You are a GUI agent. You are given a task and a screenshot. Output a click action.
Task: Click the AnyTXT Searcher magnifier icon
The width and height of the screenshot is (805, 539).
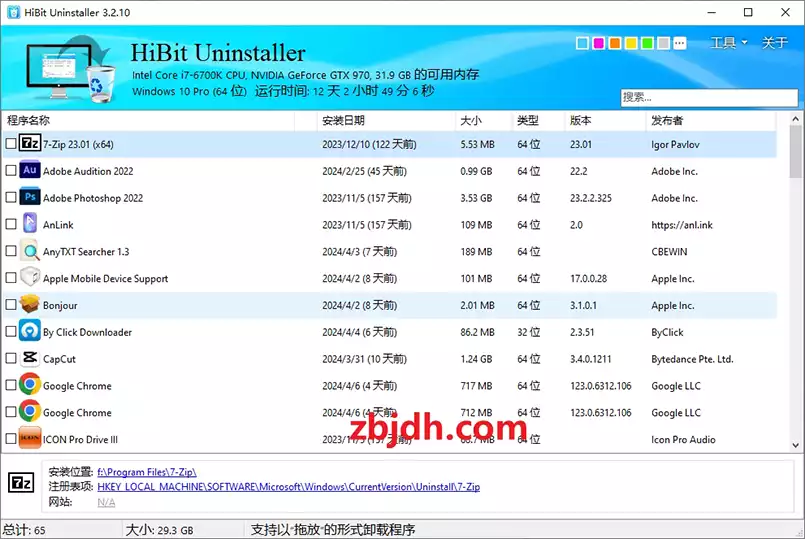coord(30,251)
